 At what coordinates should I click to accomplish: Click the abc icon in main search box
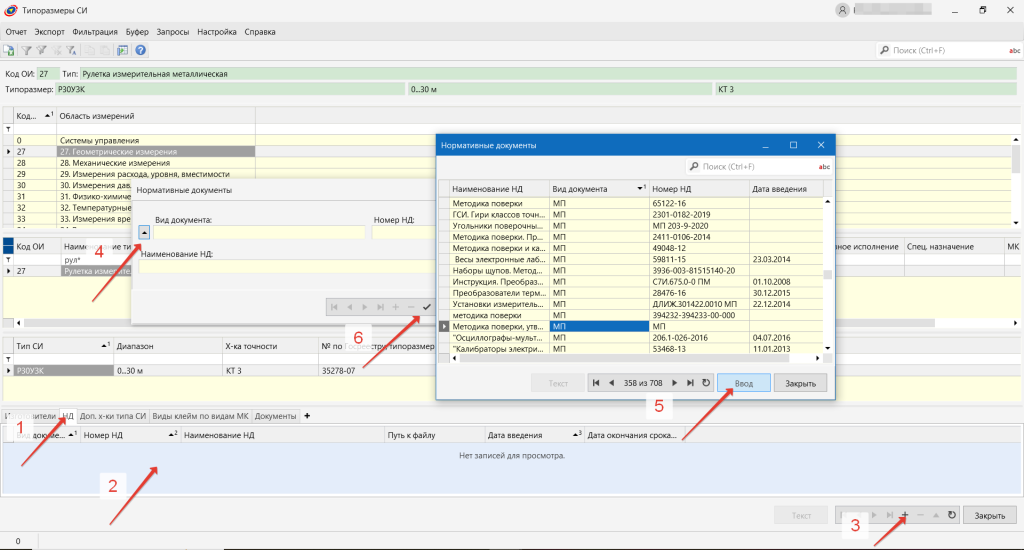1014,50
